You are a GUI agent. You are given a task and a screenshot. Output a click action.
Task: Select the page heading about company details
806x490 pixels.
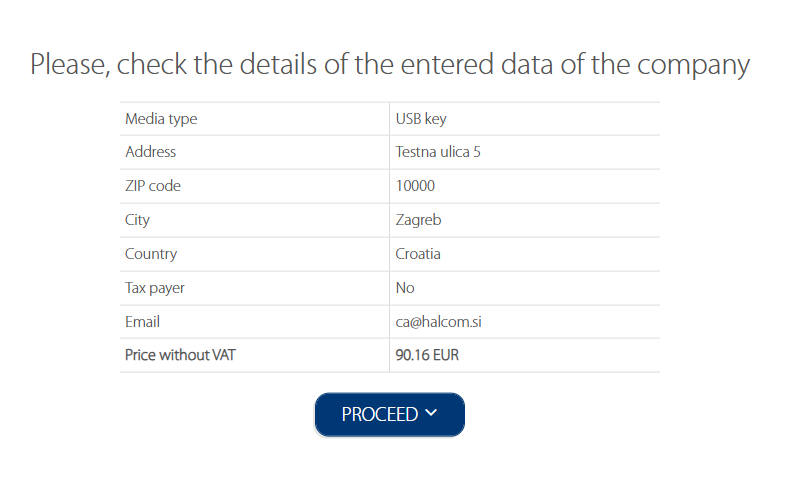(390, 65)
